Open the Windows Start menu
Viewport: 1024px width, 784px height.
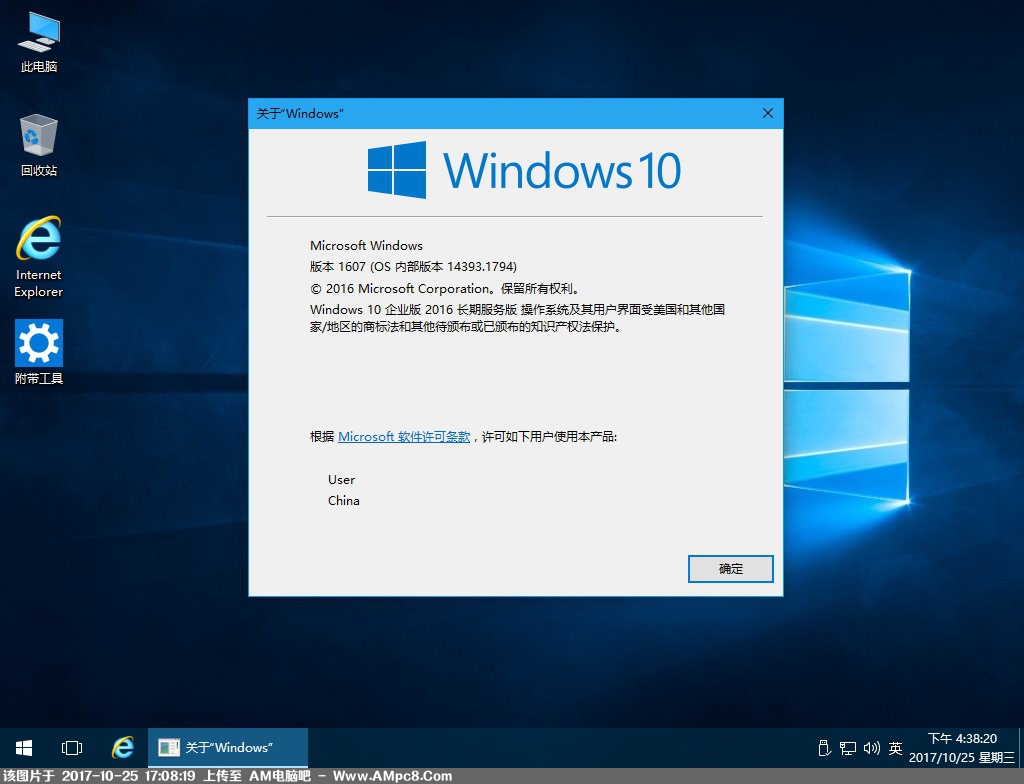tap(24, 747)
